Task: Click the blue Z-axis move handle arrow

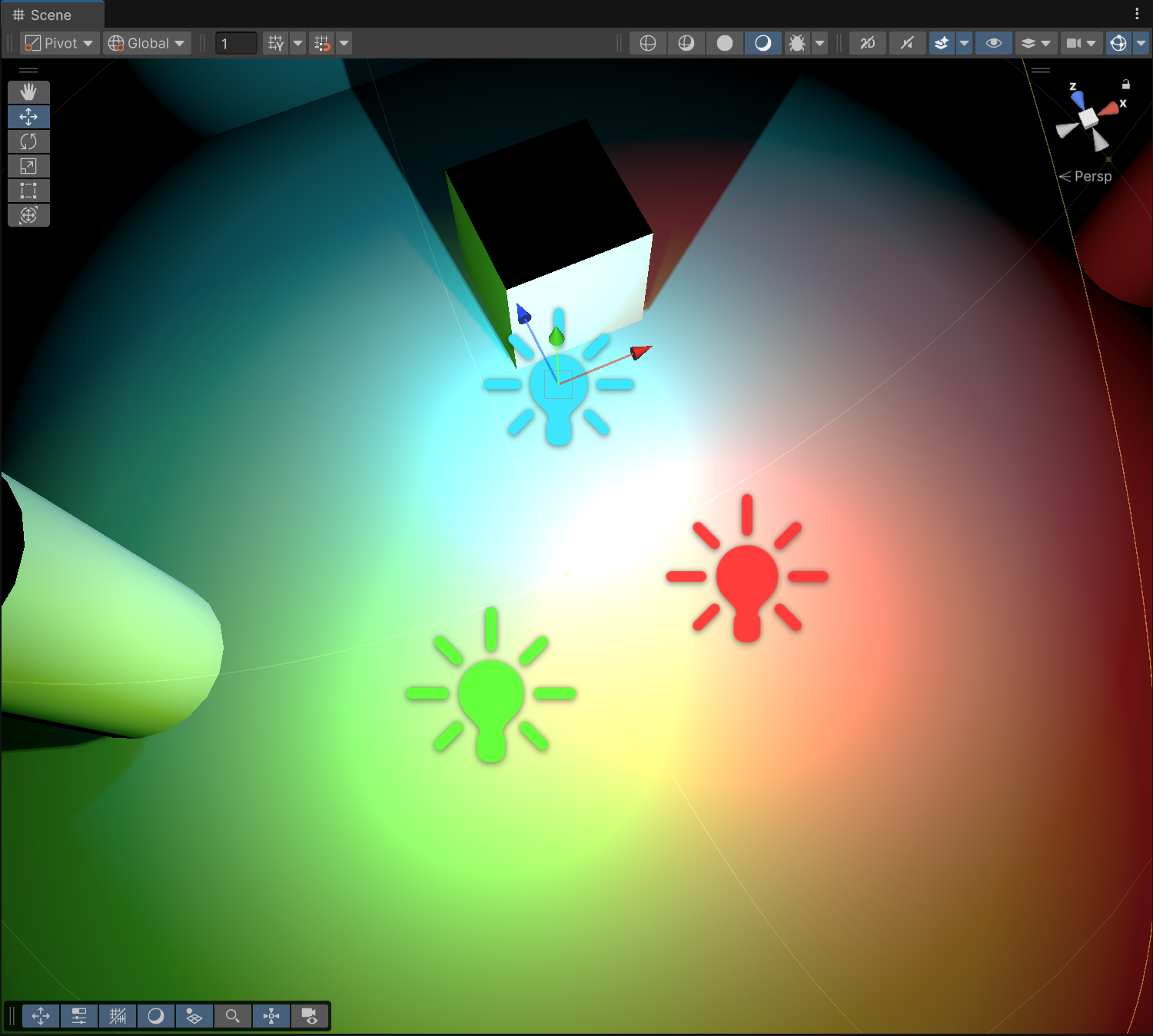Action: 523,314
